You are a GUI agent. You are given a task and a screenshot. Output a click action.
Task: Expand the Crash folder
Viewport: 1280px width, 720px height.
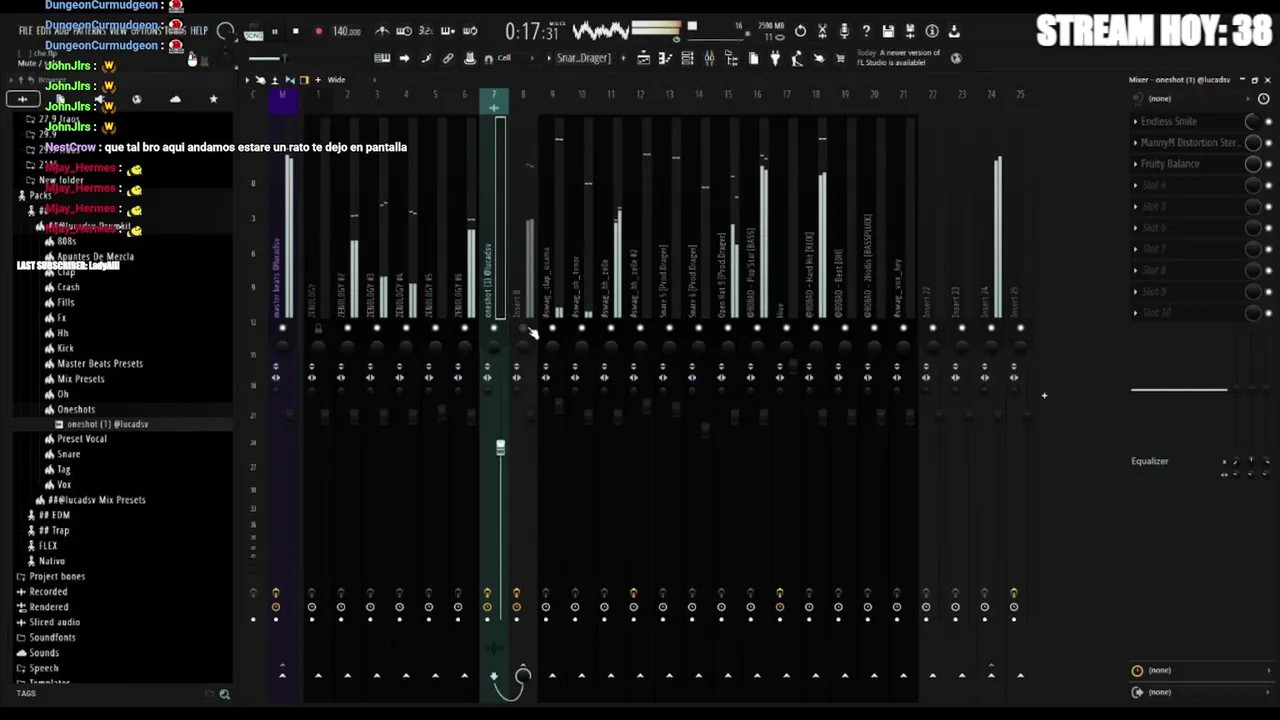pyautogui.click(x=67, y=287)
